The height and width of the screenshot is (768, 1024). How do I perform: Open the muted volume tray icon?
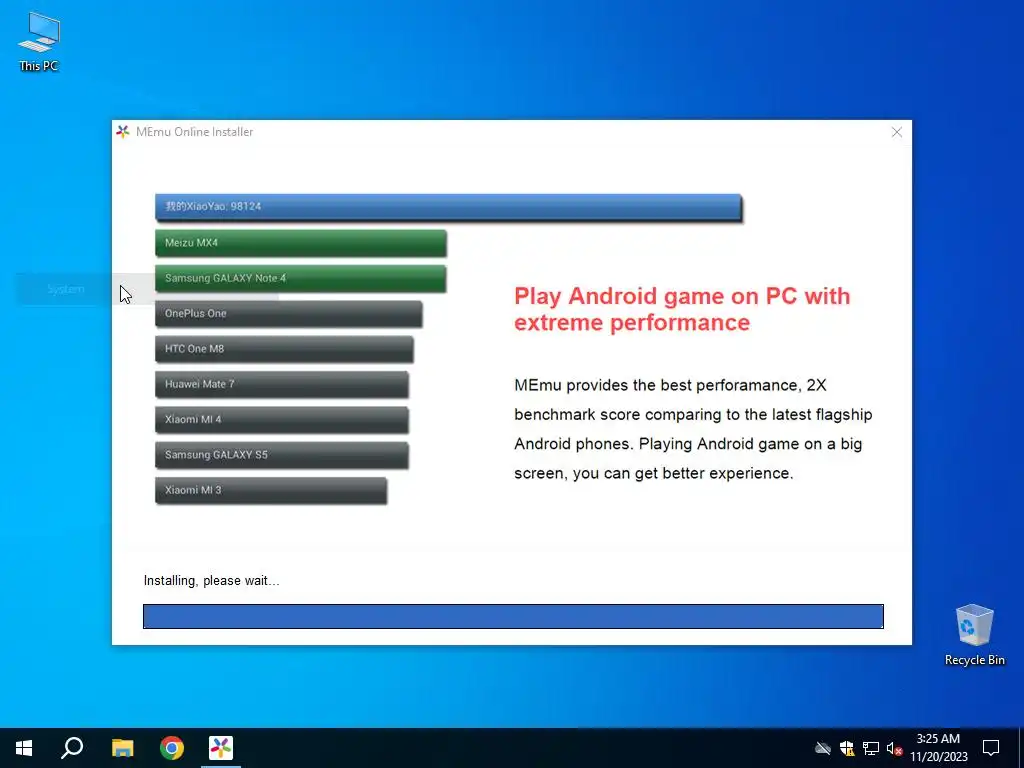tap(894, 748)
